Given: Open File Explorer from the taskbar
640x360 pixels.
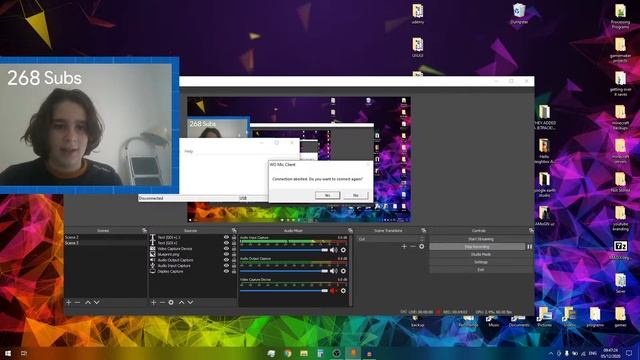Looking at the screenshot, I should (x=304, y=353).
